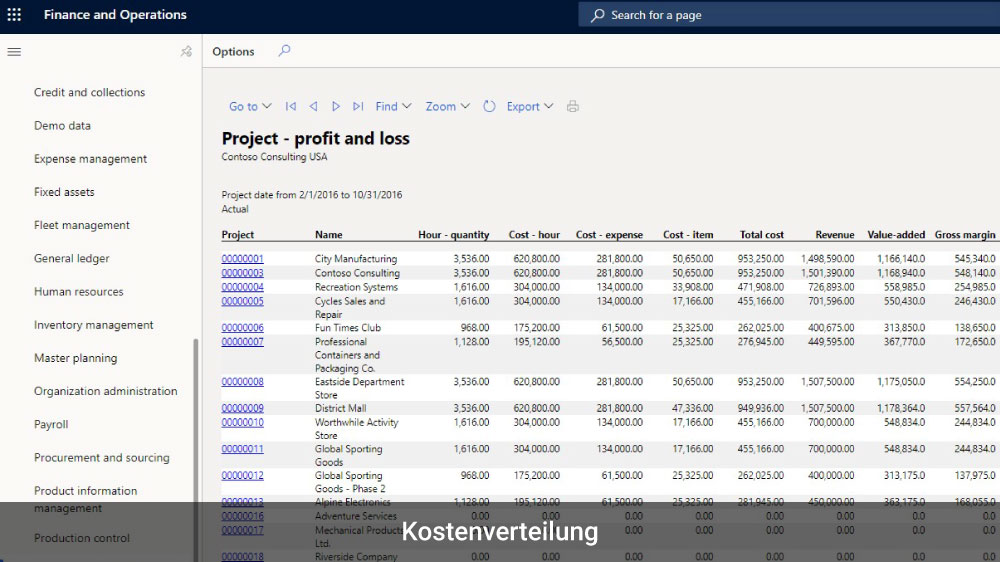This screenshot has height=562, width=1000.
Task: Click the Project column header
Action: coord(238,235)
